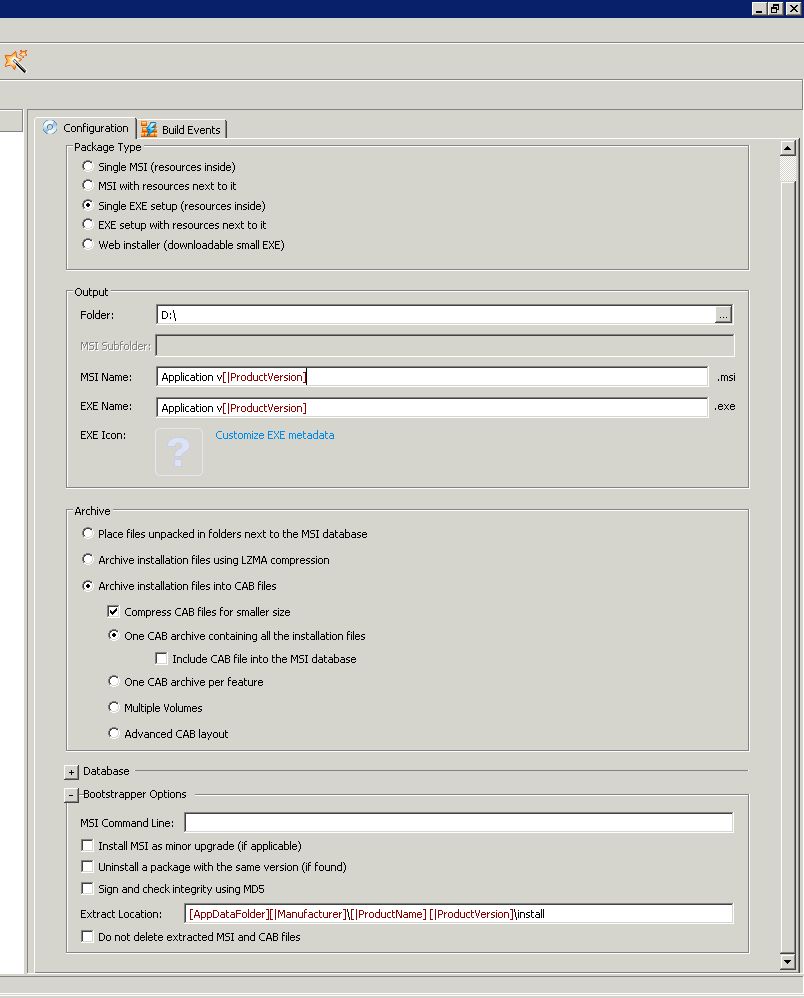Select the Configuration tab

86,128
